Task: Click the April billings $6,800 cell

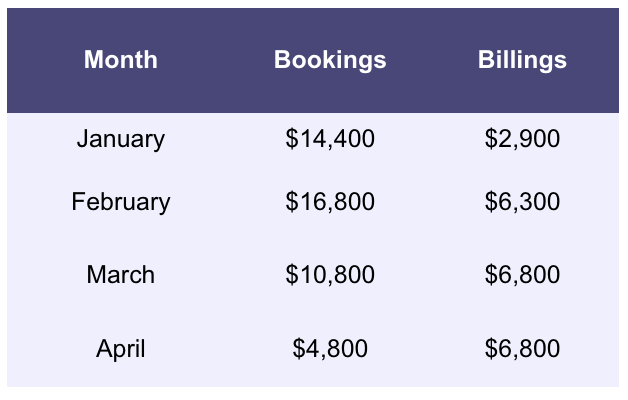Action: [522, 349]
